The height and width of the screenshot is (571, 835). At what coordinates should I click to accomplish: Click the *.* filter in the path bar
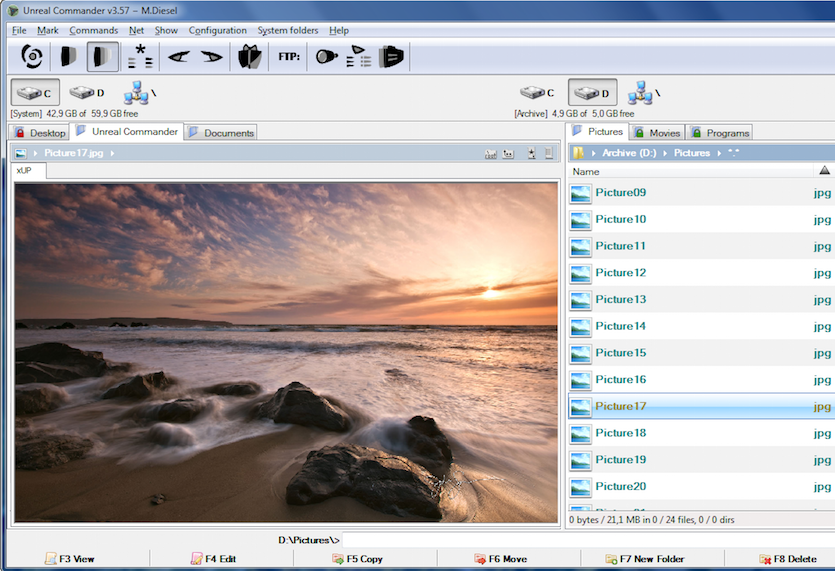[733, 153]
